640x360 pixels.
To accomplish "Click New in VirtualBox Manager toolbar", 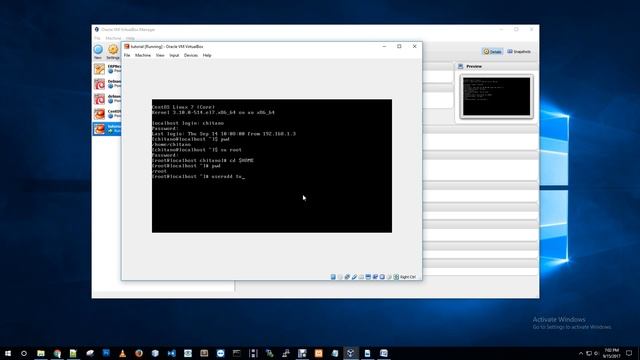I will pyautogui.click(x=98, y=52).
